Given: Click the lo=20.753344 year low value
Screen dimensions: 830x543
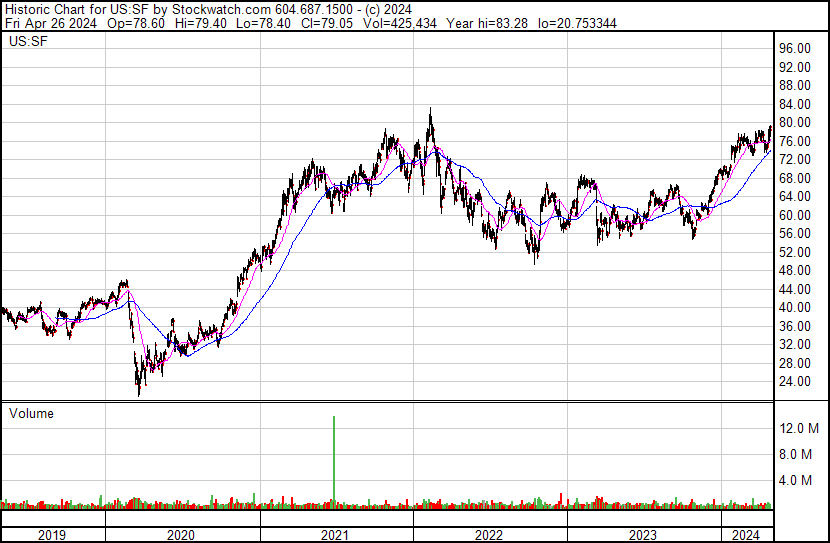Looking at the screenshot, I should pos(577,23).
